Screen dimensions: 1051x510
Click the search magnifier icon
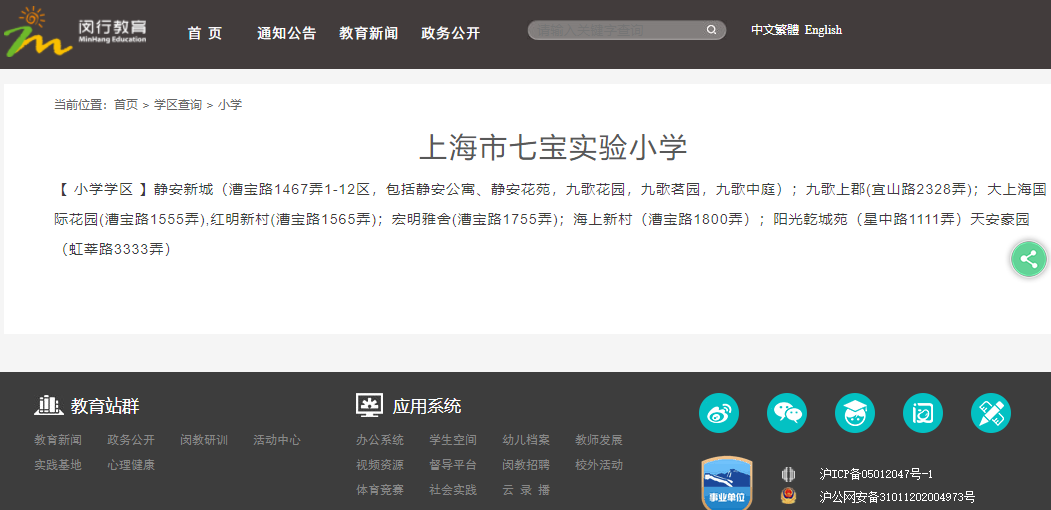(x=711, y=30)
